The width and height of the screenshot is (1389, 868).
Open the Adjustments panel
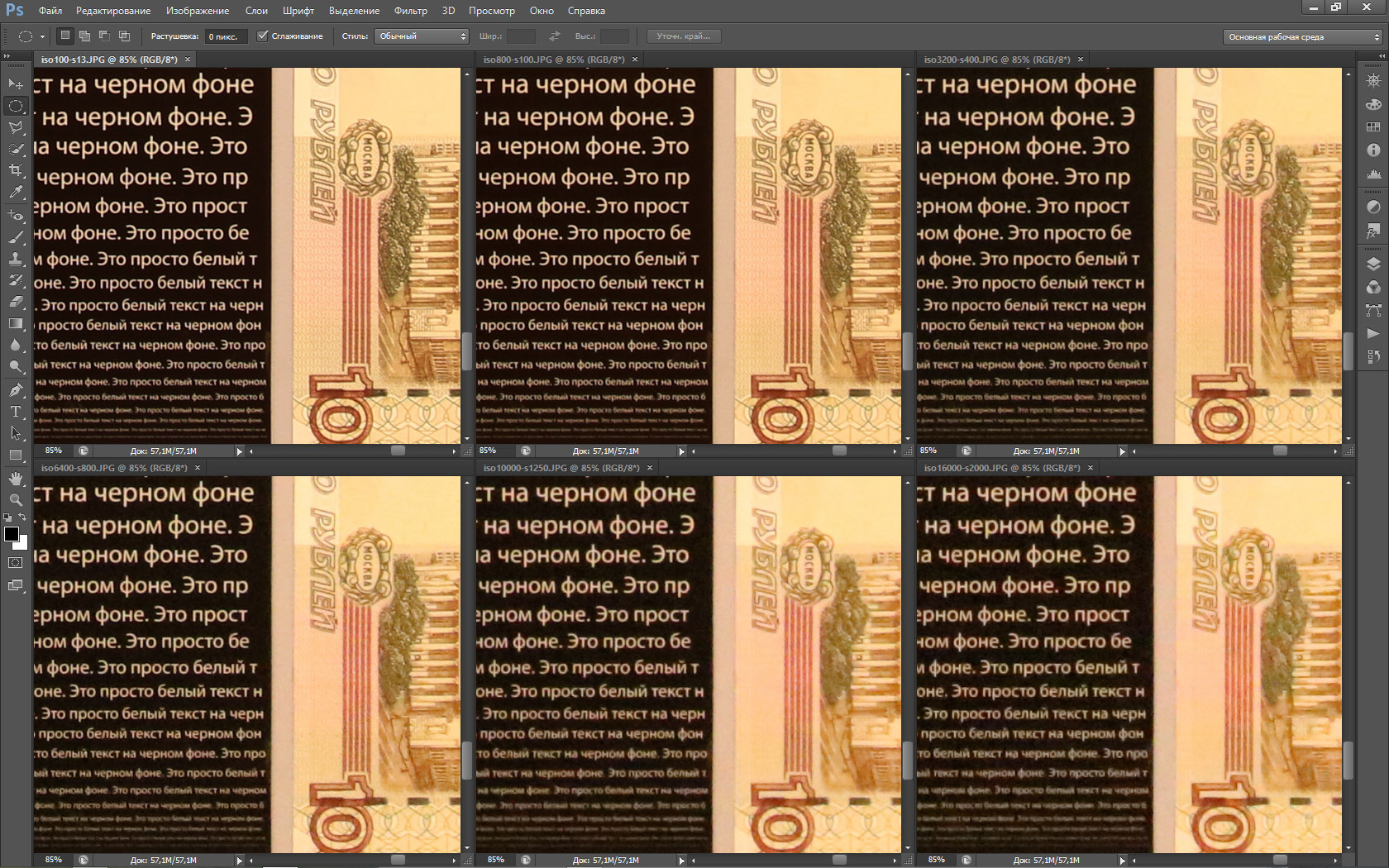pos(1373,207)
